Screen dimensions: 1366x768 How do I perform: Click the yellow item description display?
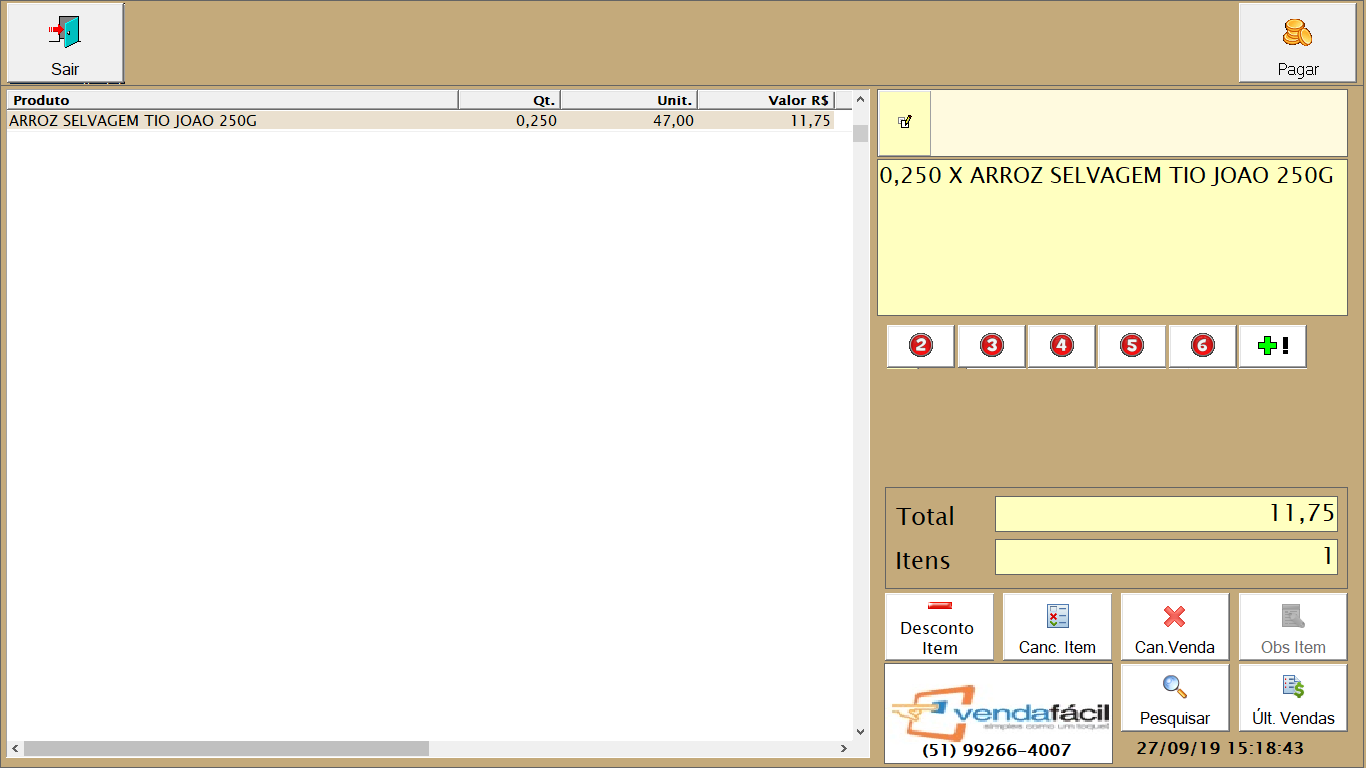point(1112,237)
